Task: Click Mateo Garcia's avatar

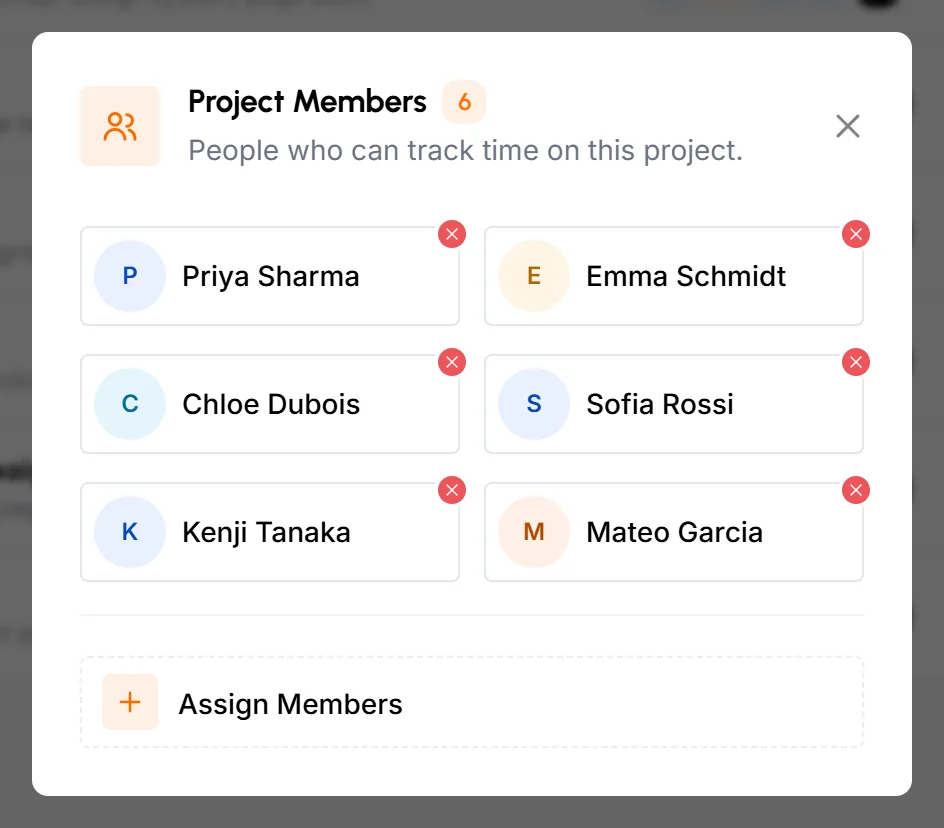Action: 534,532
